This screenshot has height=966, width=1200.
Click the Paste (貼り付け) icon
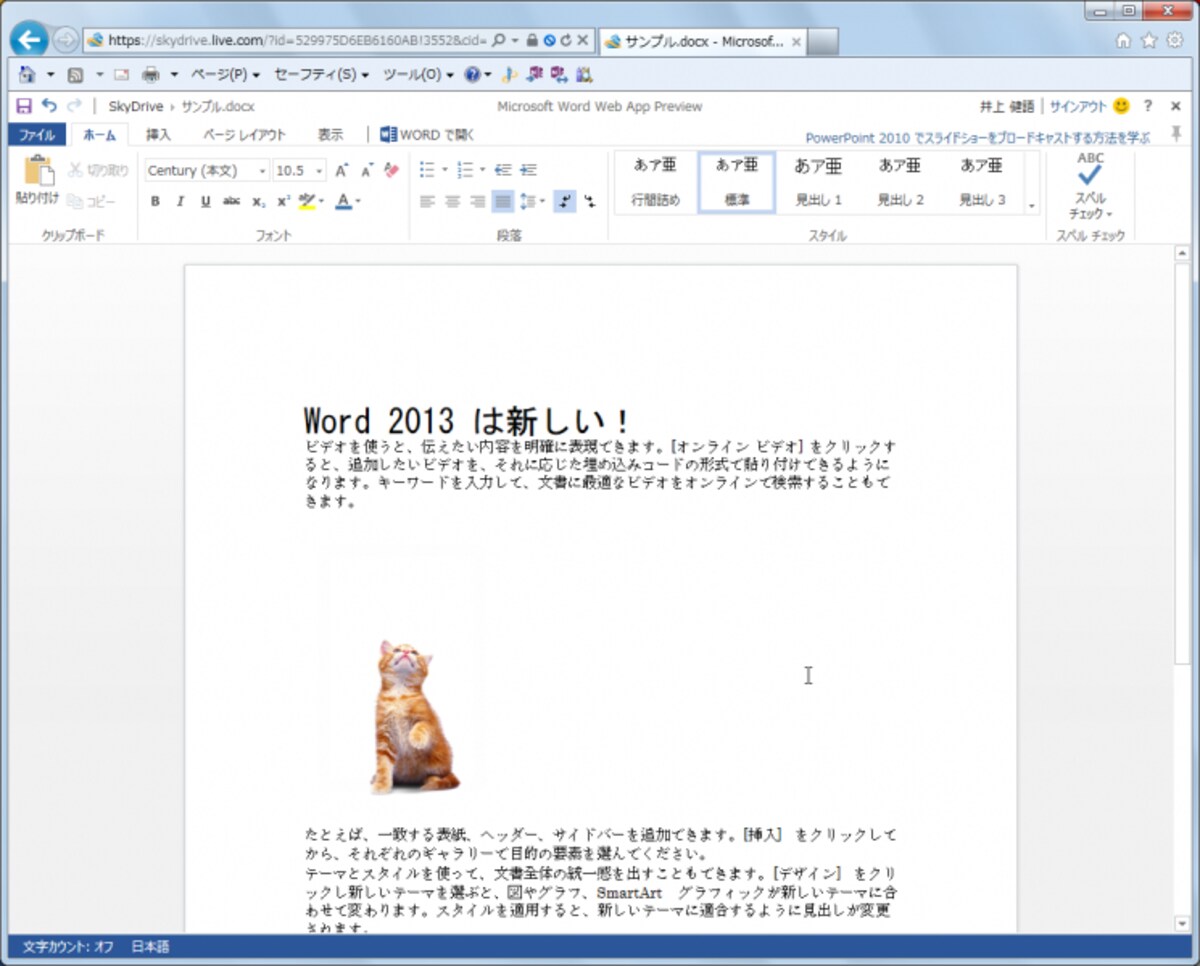click(38, 171)
